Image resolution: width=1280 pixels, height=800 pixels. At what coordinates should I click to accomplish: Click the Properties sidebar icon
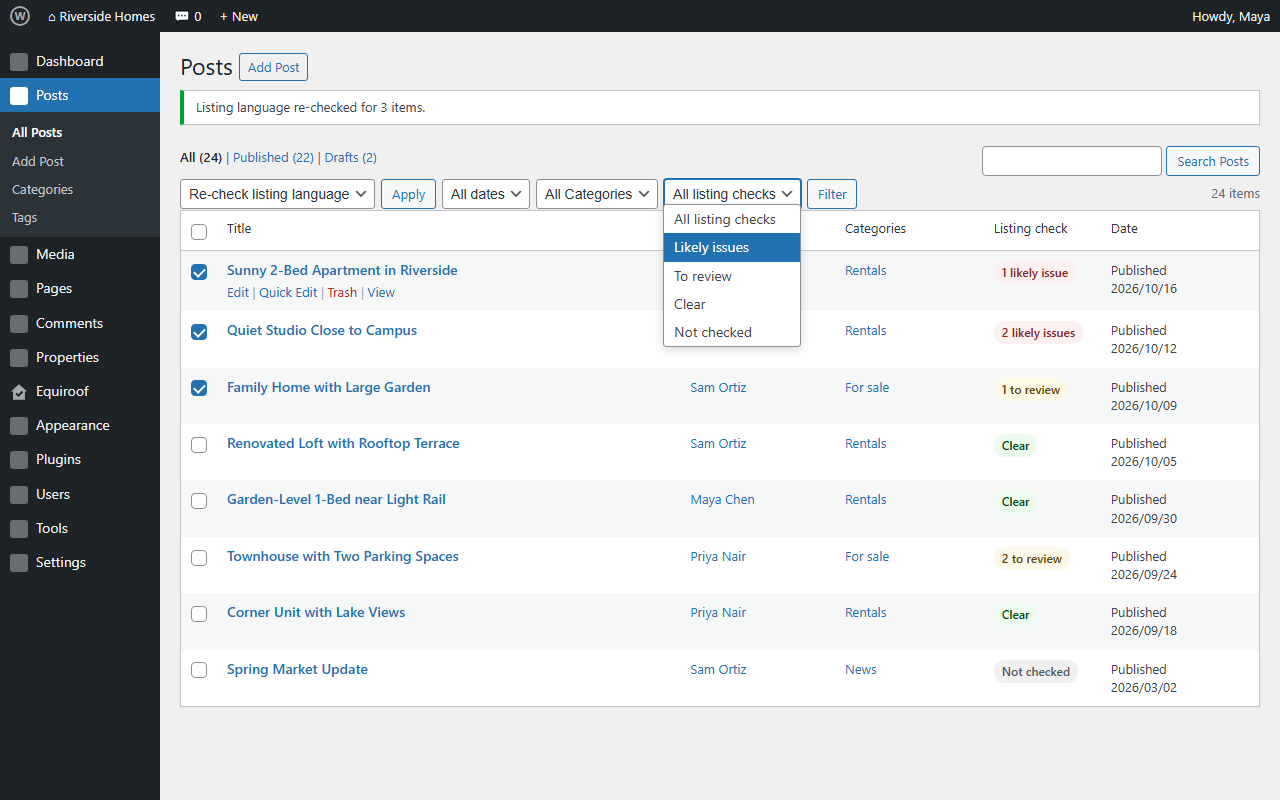tap(19, 358)
